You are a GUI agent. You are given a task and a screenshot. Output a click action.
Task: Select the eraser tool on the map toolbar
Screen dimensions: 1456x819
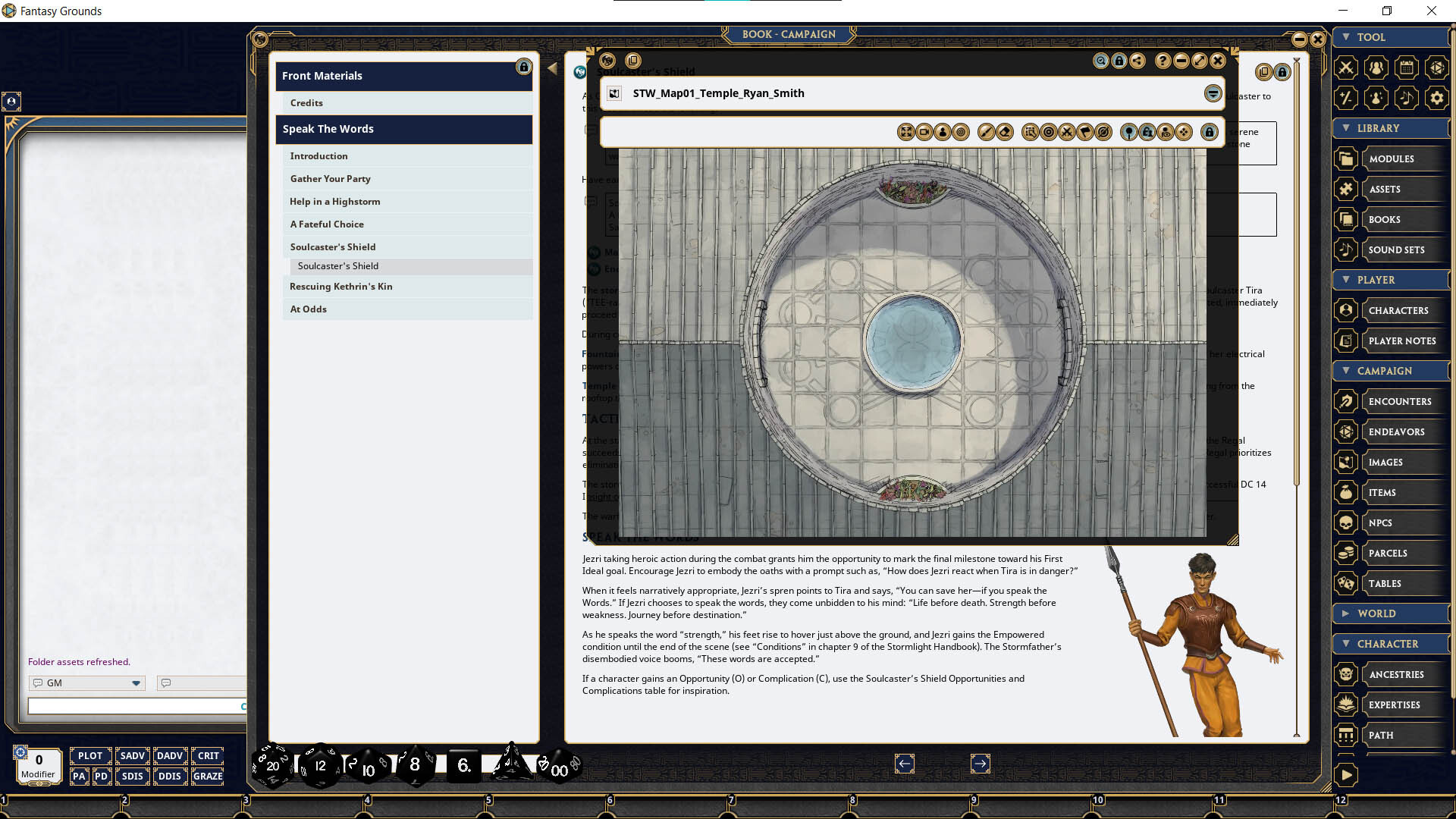click(1004, 132)
